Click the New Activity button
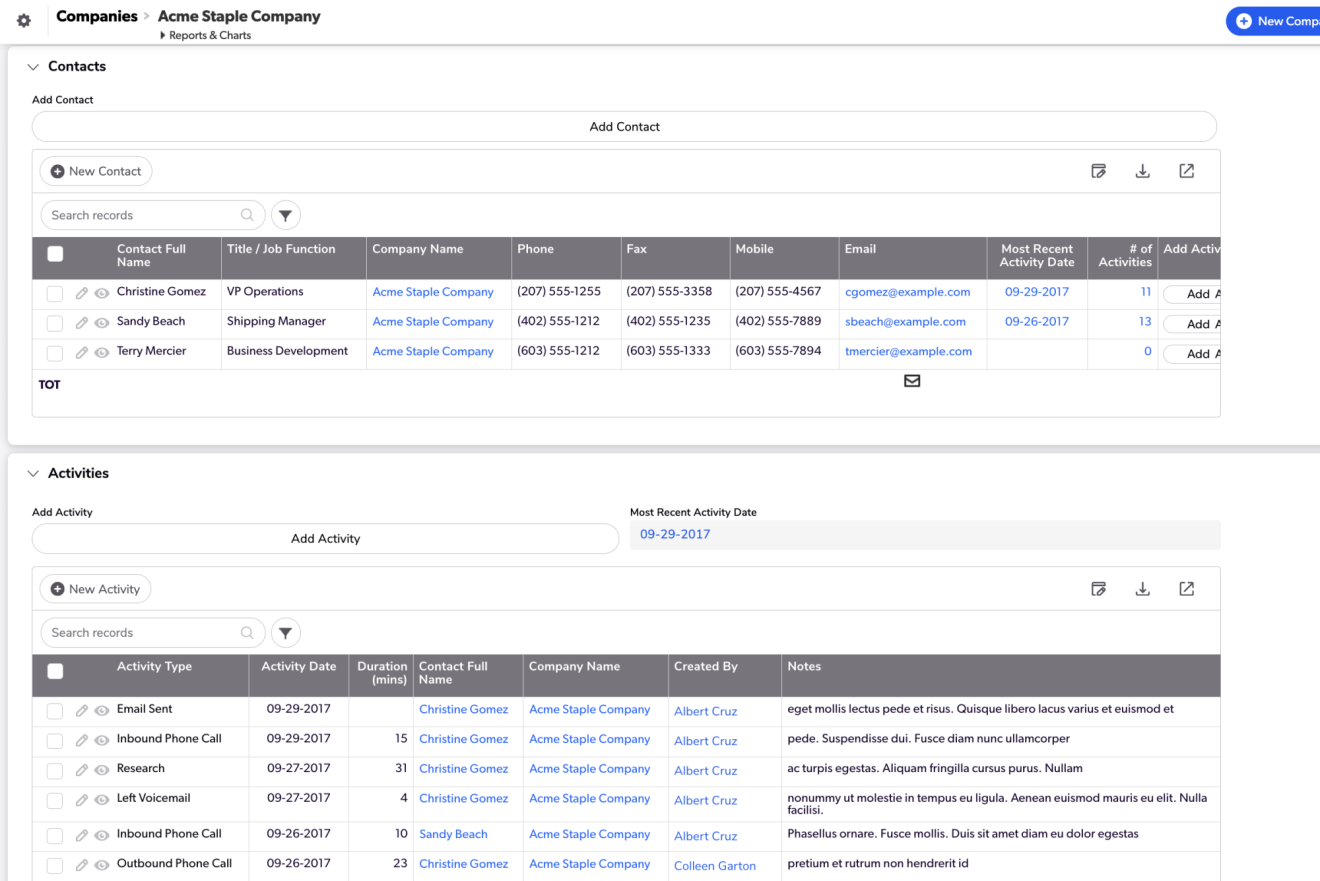 (x=95, y=589)
